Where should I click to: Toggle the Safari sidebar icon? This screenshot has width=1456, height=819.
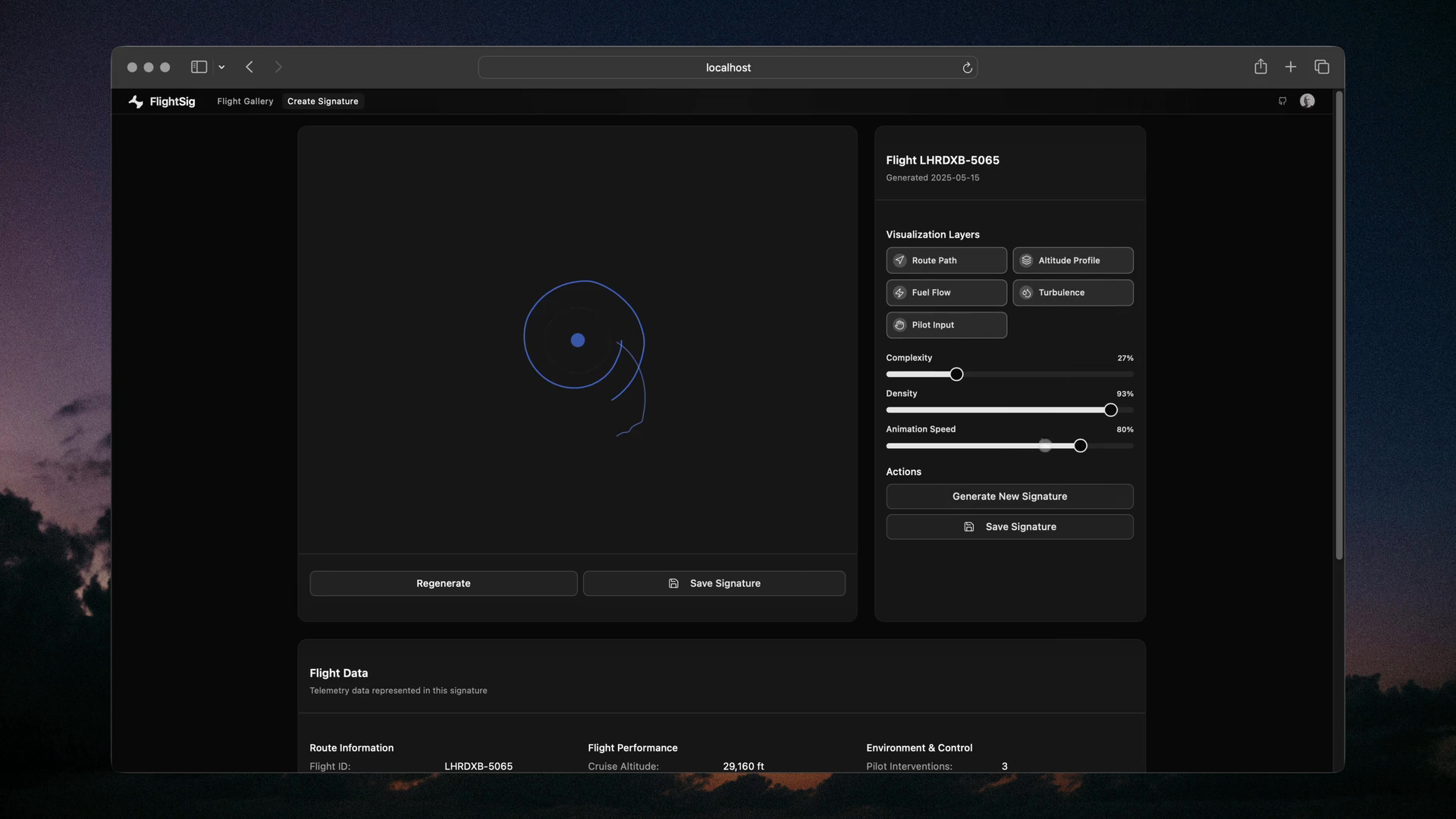coord(199,67)
